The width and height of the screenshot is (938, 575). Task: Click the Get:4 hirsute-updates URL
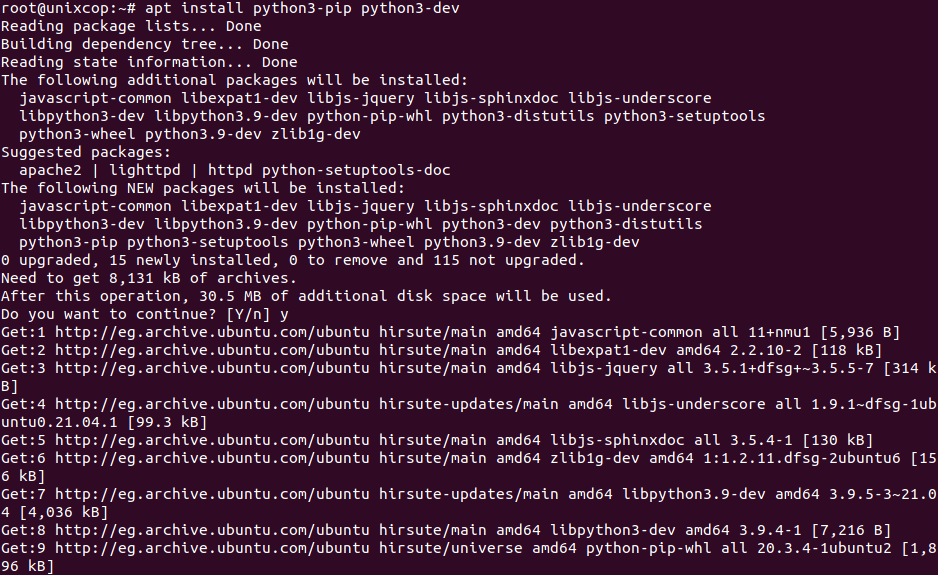(x=212, y=404)
